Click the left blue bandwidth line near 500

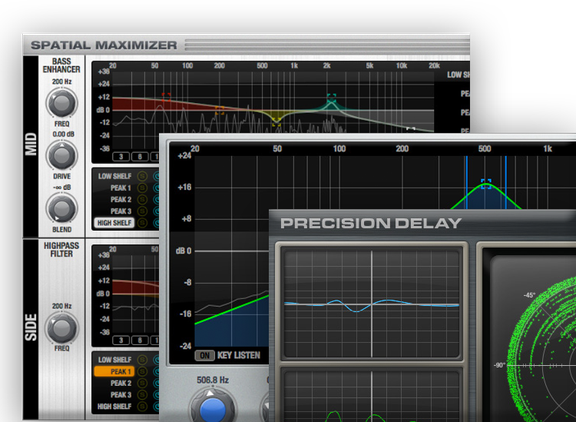[467, 182]
